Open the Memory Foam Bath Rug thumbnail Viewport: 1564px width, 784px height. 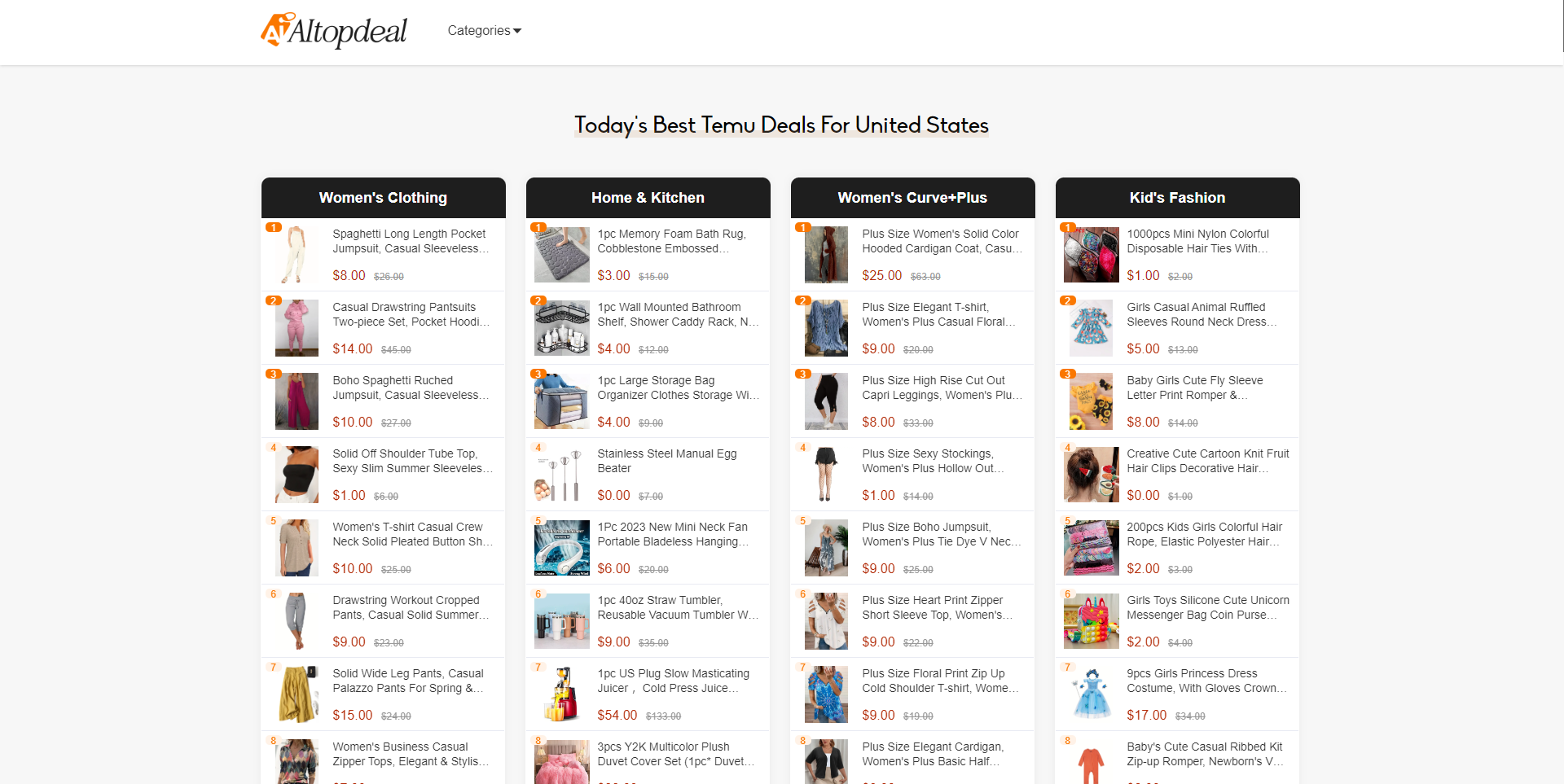pos(561,255)
